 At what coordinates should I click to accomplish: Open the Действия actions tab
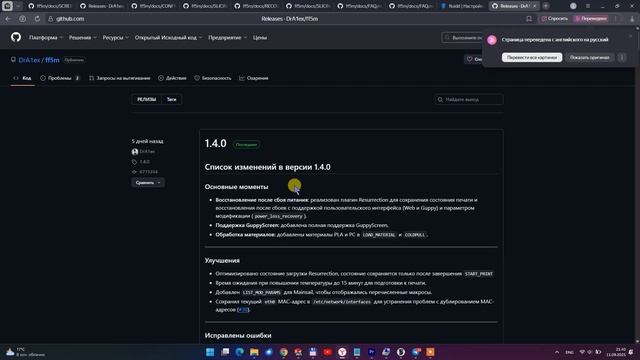(x=172, y=78)
